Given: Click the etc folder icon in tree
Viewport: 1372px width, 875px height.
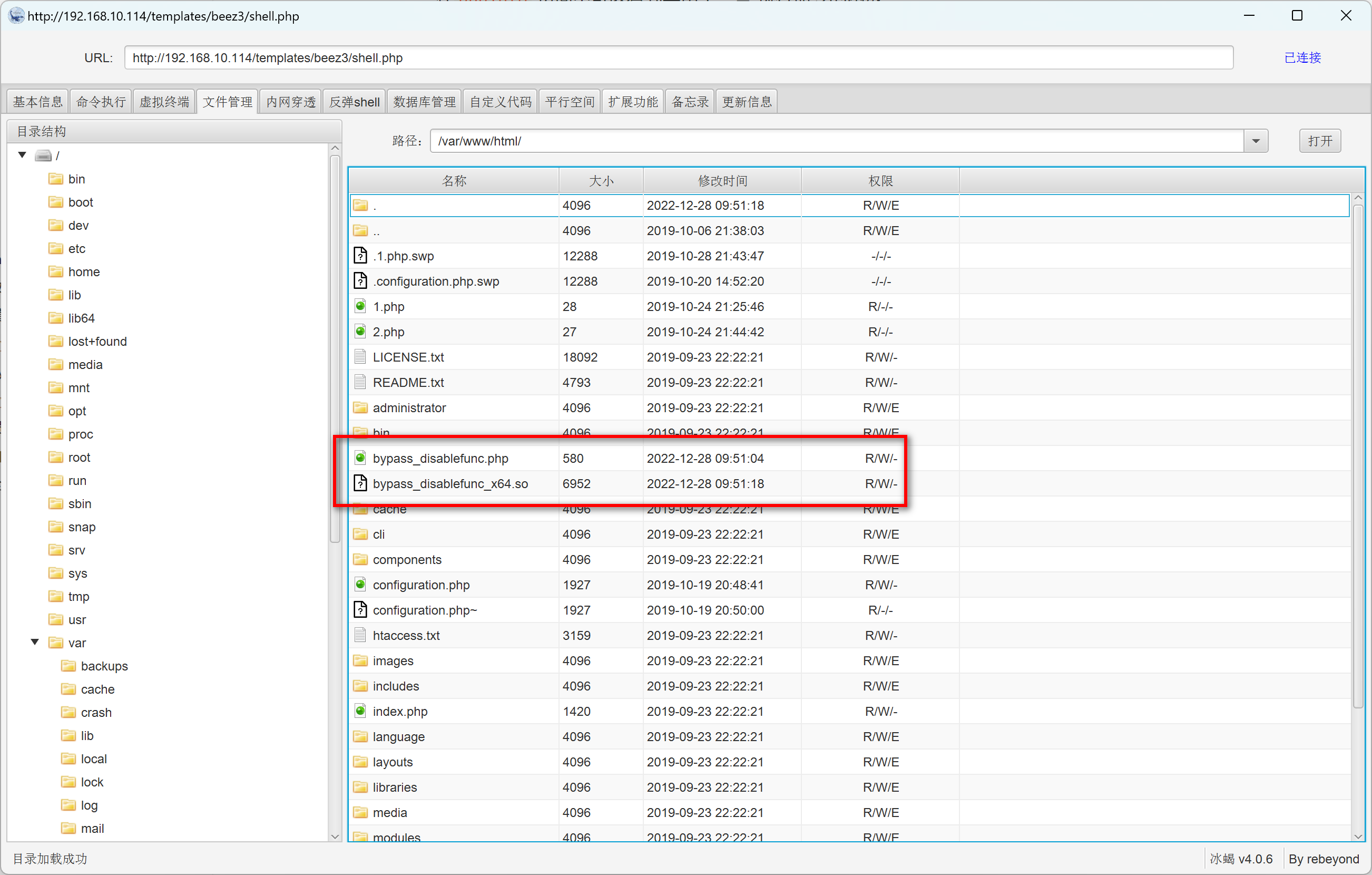Looking at the screenshot, I should [56, 249].
